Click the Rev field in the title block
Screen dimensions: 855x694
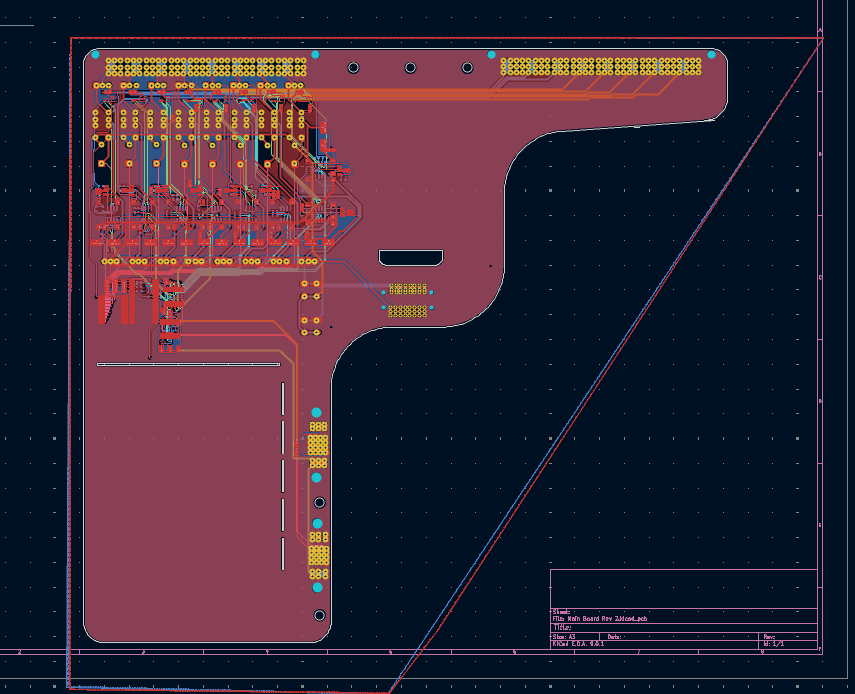click(x=770, y=637)
